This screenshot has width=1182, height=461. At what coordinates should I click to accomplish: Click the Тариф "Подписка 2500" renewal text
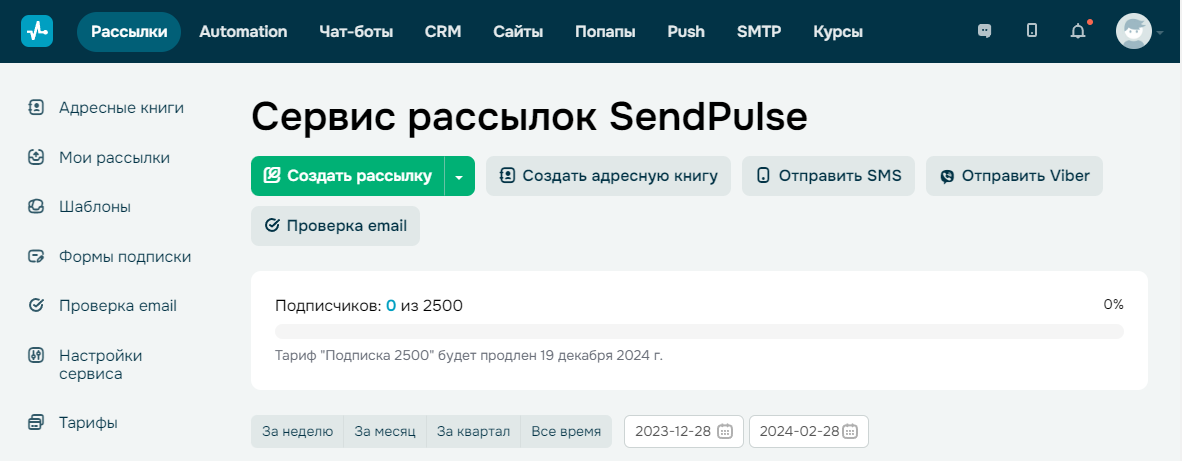pos(469,355)
